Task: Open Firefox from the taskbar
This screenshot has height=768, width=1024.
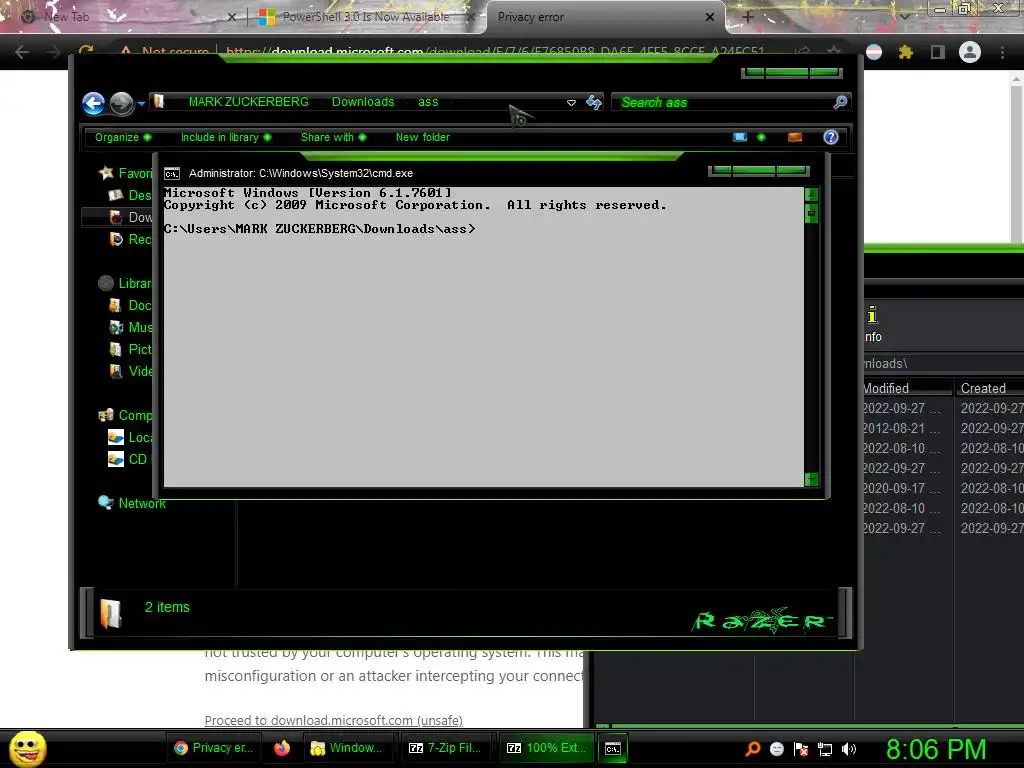Action: point(281,748)
